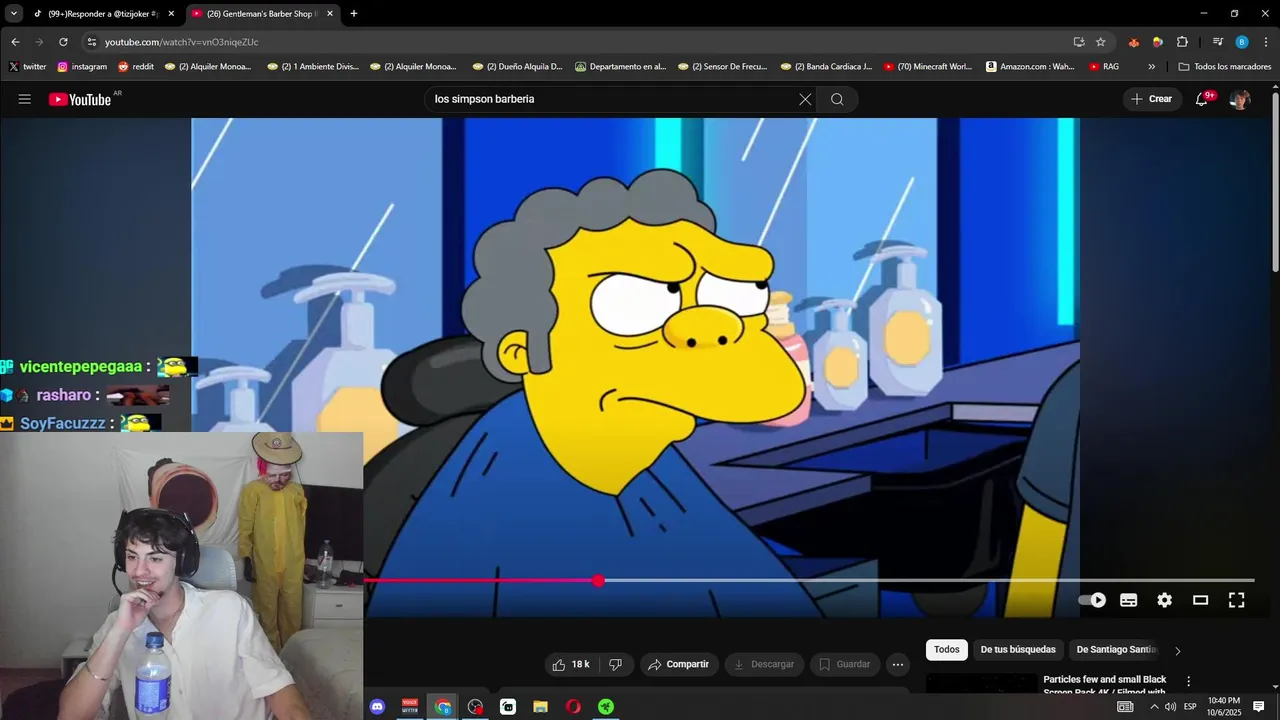
Task: Open Razer green app in taskbar
Action: point(606,707)
